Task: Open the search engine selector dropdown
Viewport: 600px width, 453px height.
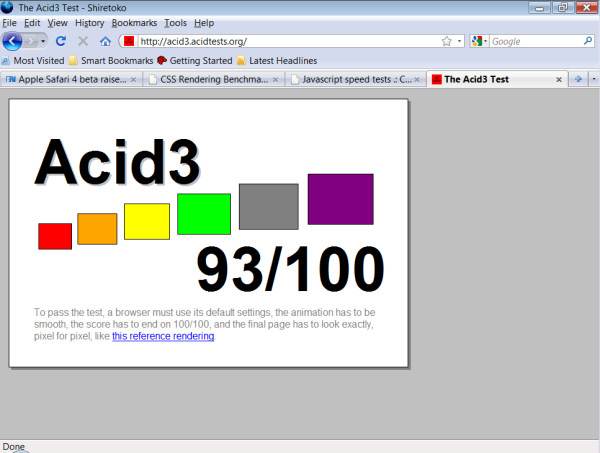Action: 479,41
